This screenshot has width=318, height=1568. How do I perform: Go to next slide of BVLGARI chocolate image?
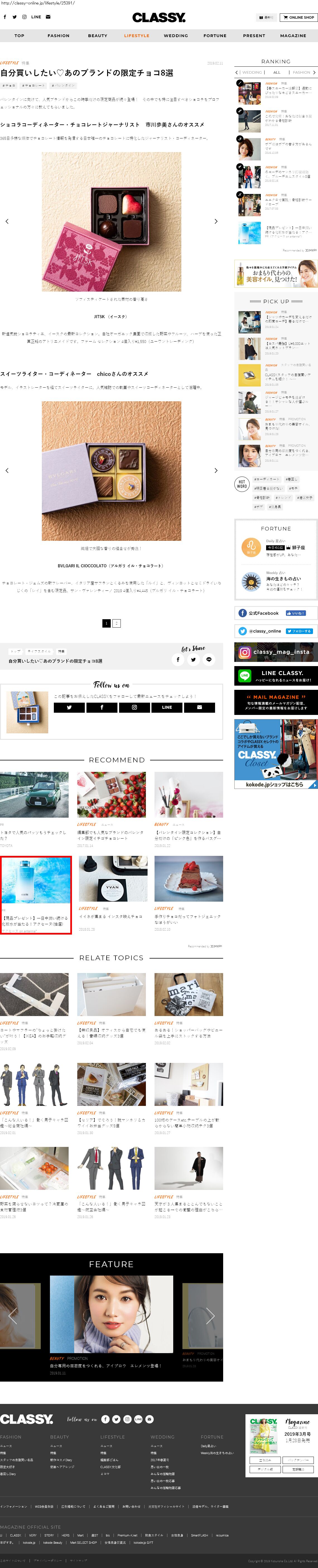coord(216,470)
